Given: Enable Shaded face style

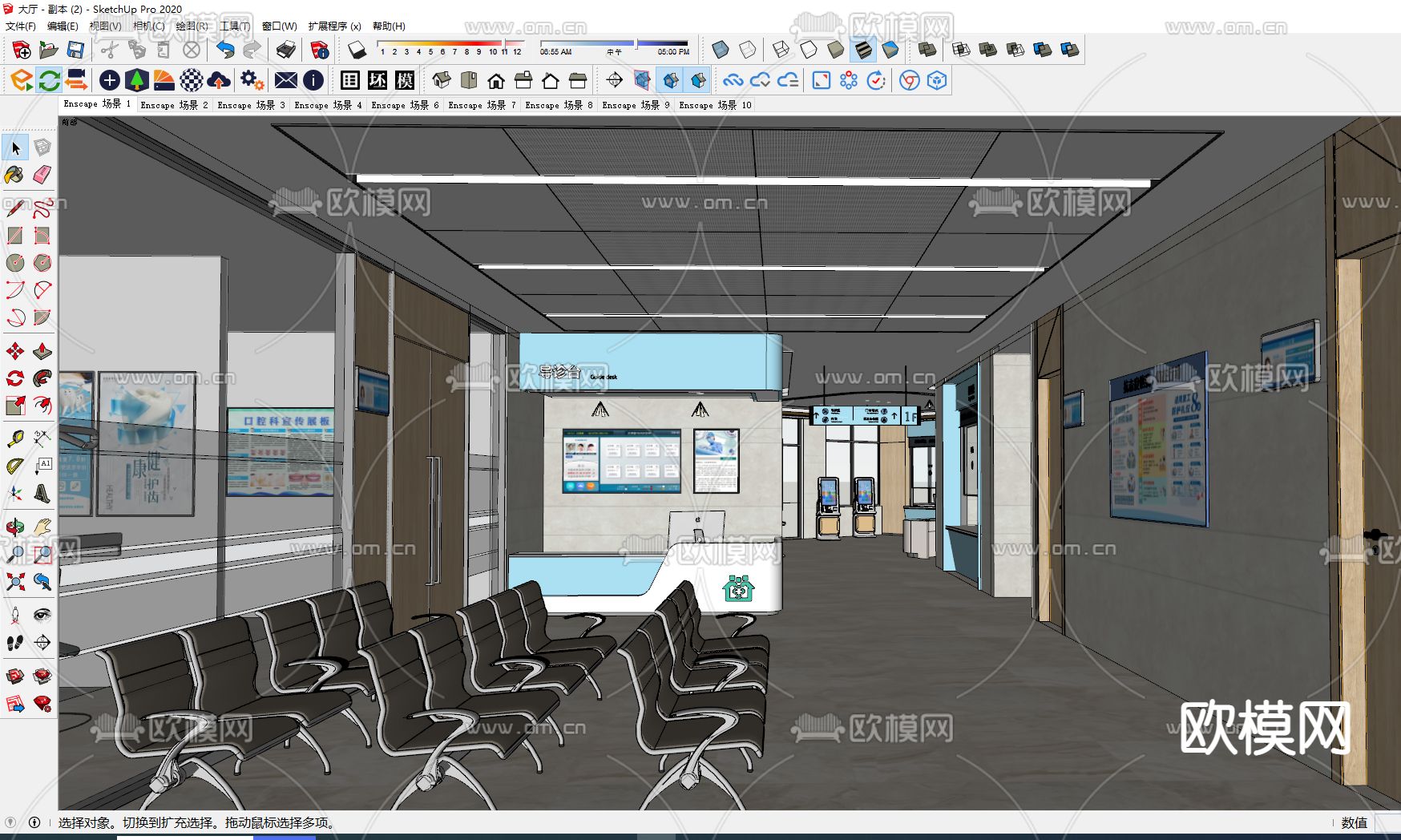Looking at the screenshot, I should pos(836,50).
